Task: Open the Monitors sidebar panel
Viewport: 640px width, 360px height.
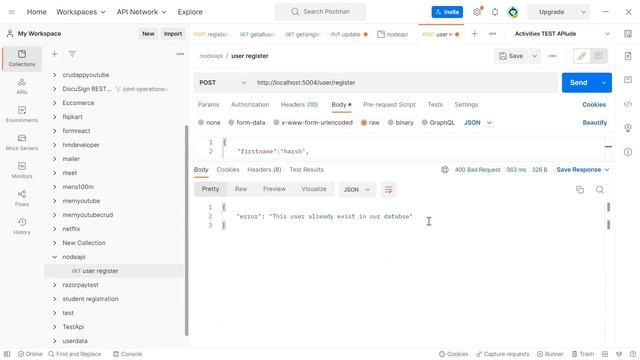Action: pyautogui.click(x=22, y=170)
